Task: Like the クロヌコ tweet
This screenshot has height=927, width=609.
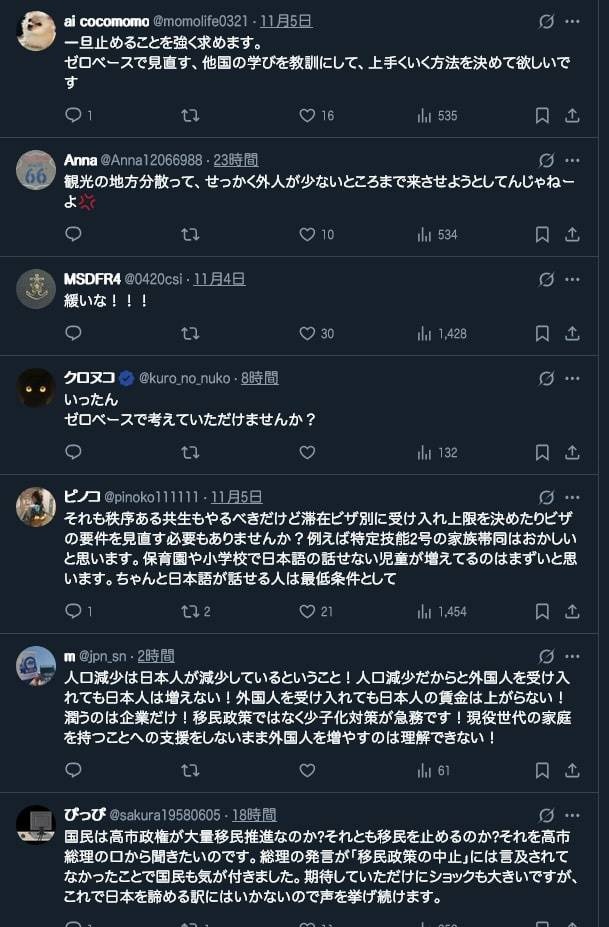Action: click(x=307, y=452)
